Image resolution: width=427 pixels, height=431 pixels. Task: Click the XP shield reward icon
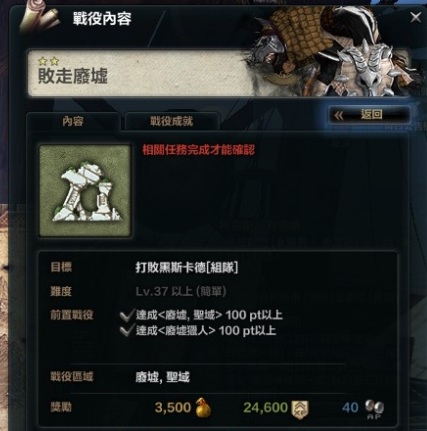(x=300, y=409)
